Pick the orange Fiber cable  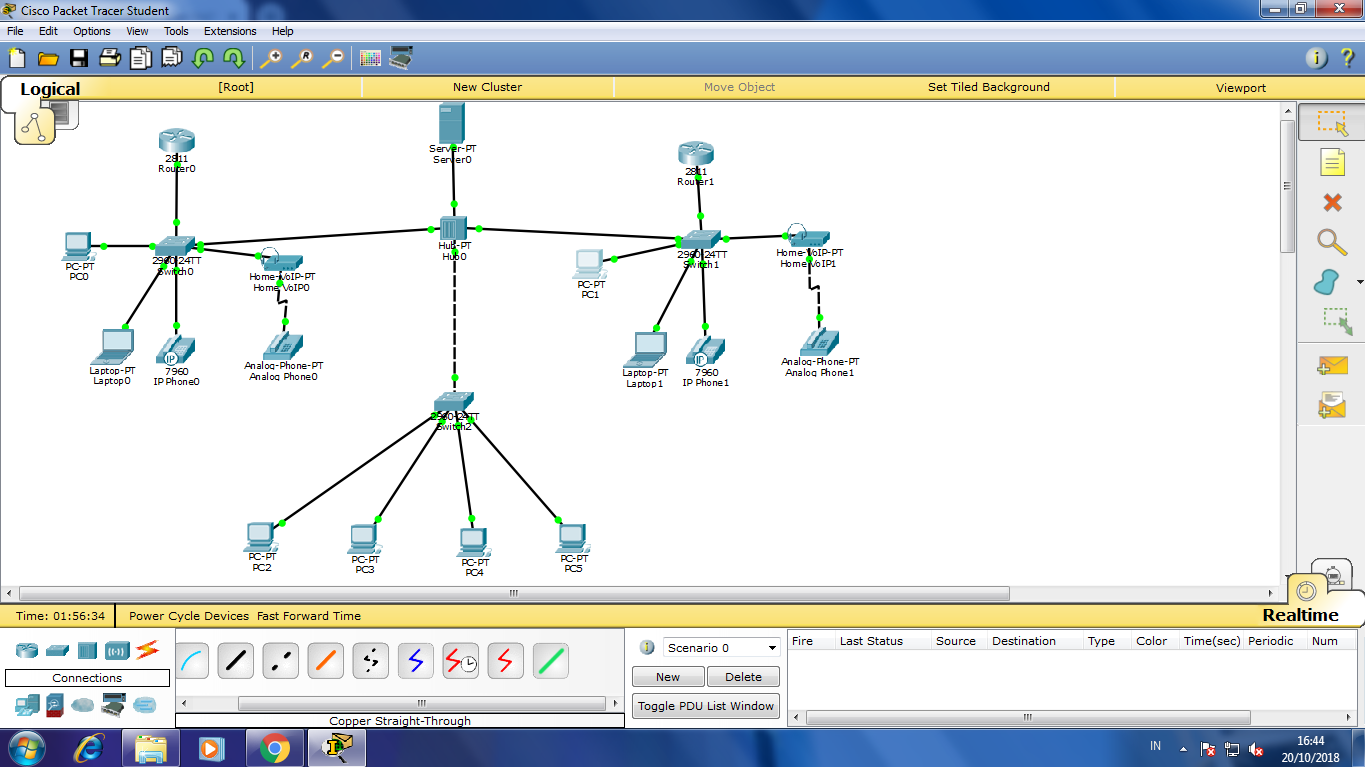(x=326, y=660)
